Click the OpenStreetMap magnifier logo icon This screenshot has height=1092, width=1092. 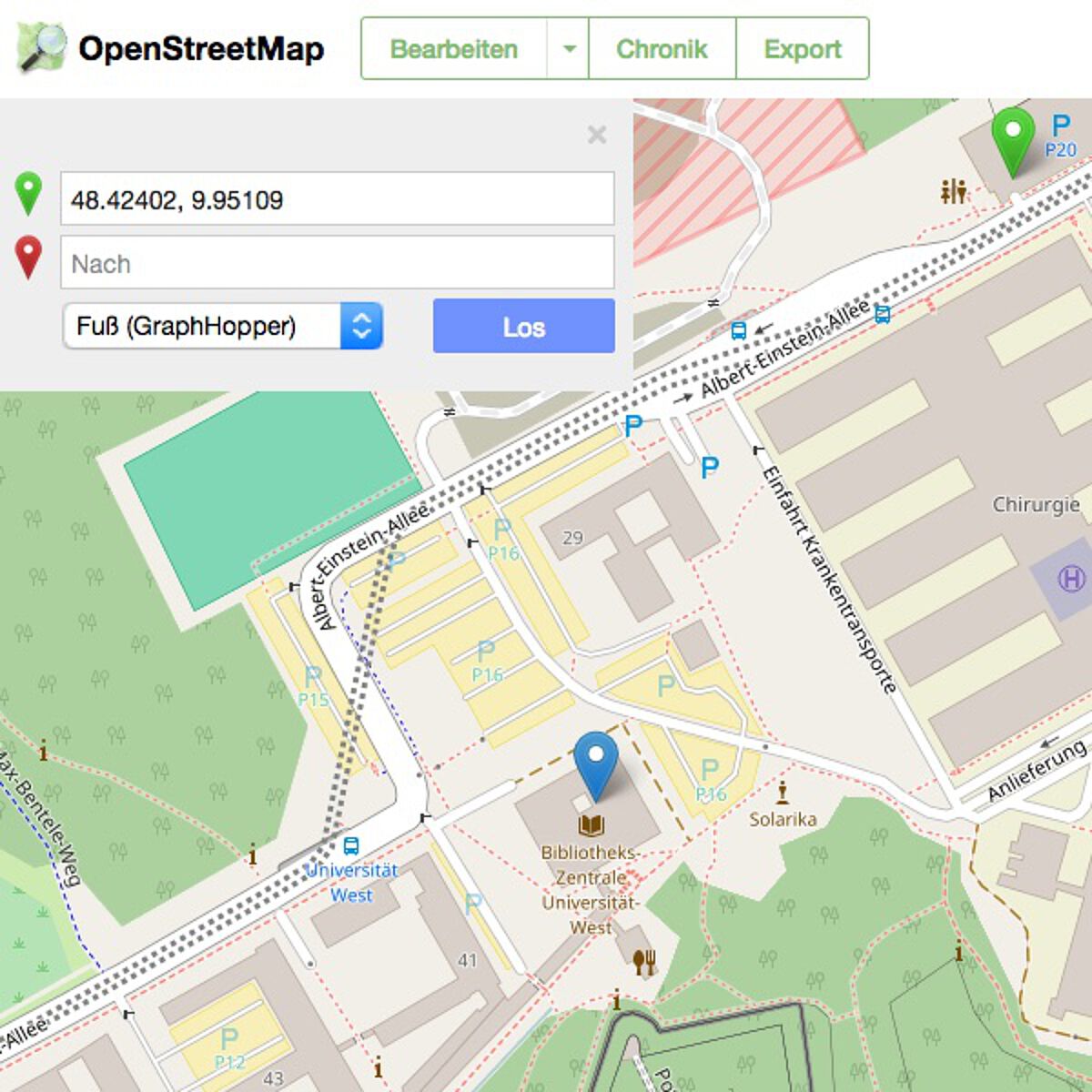[x=42, y=47]
